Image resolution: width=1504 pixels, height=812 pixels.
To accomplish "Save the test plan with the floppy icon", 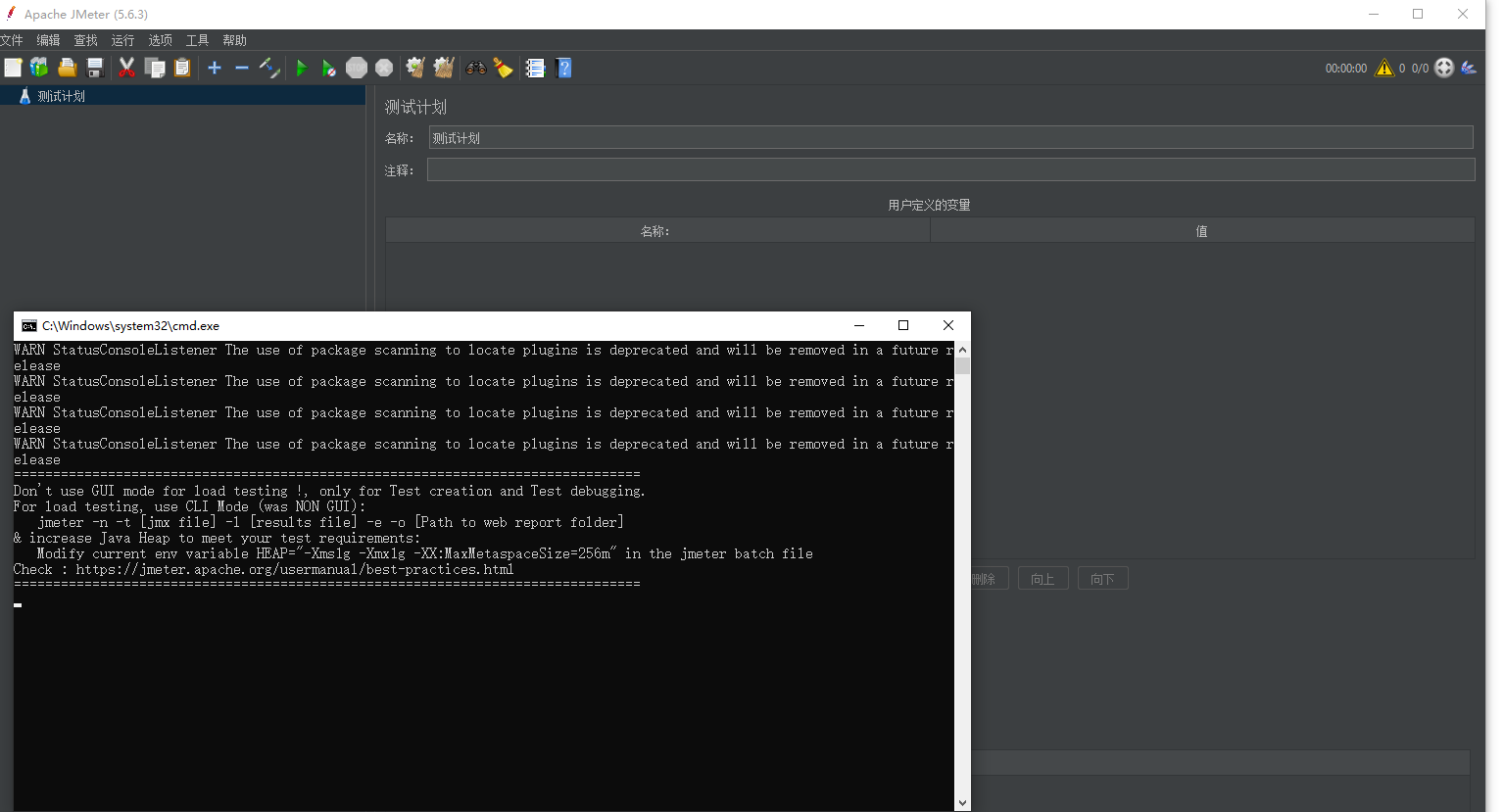I will point(95,68).
